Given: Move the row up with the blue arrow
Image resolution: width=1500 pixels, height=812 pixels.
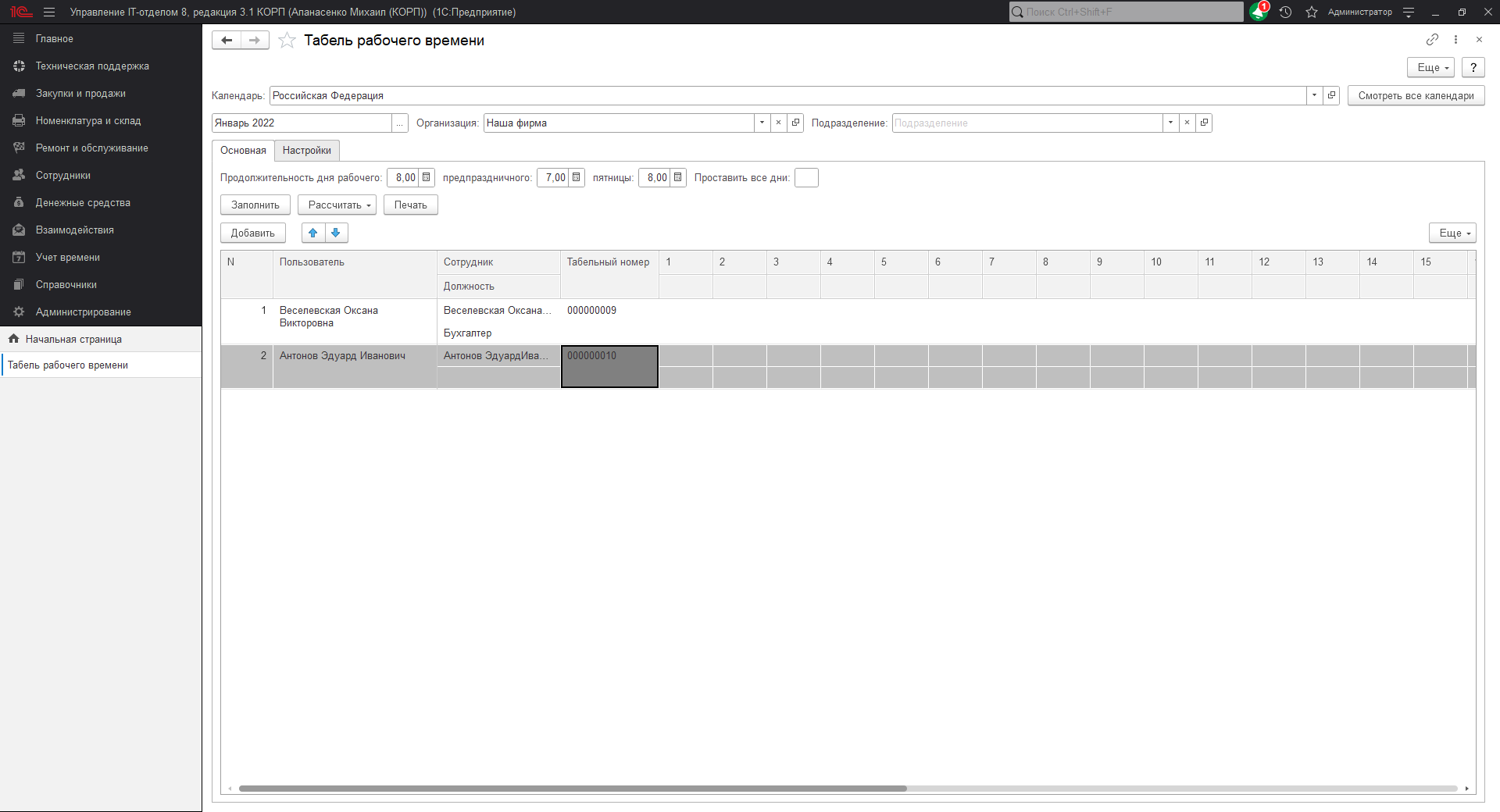Looking at the screenshot, I should pos(313,233).
